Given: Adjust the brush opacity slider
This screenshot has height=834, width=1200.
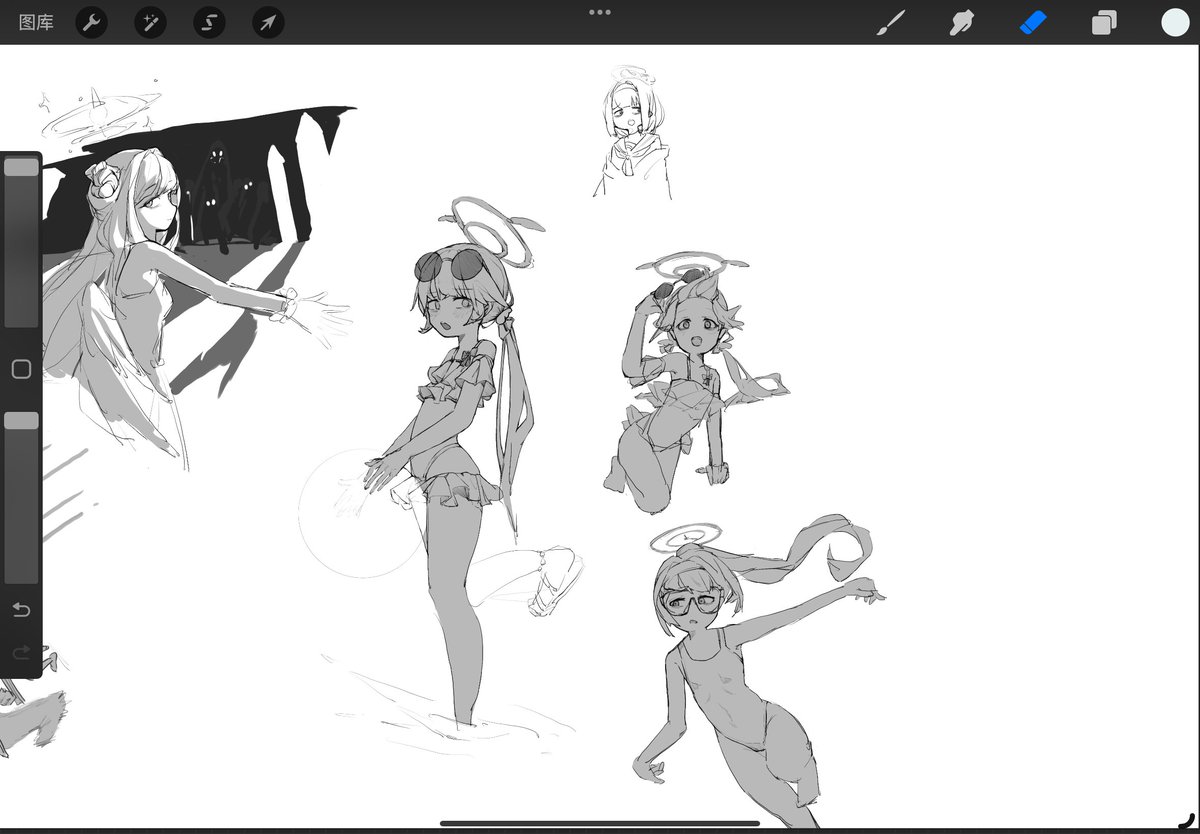Looking at the screenshot, I should pyautogui.click(x=21, y=497).
